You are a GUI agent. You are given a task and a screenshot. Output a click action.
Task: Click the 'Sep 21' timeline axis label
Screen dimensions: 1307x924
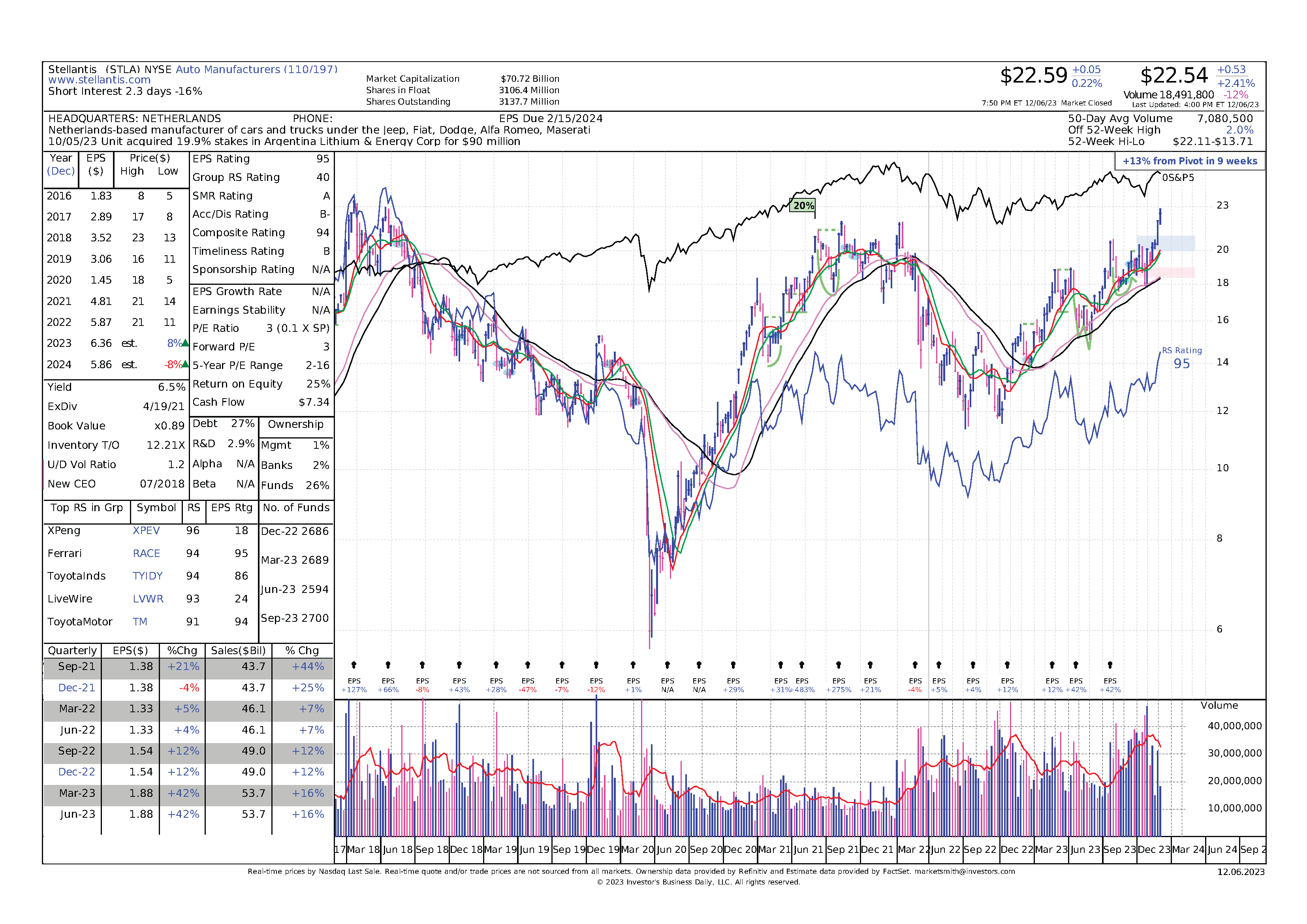[843, 849]
